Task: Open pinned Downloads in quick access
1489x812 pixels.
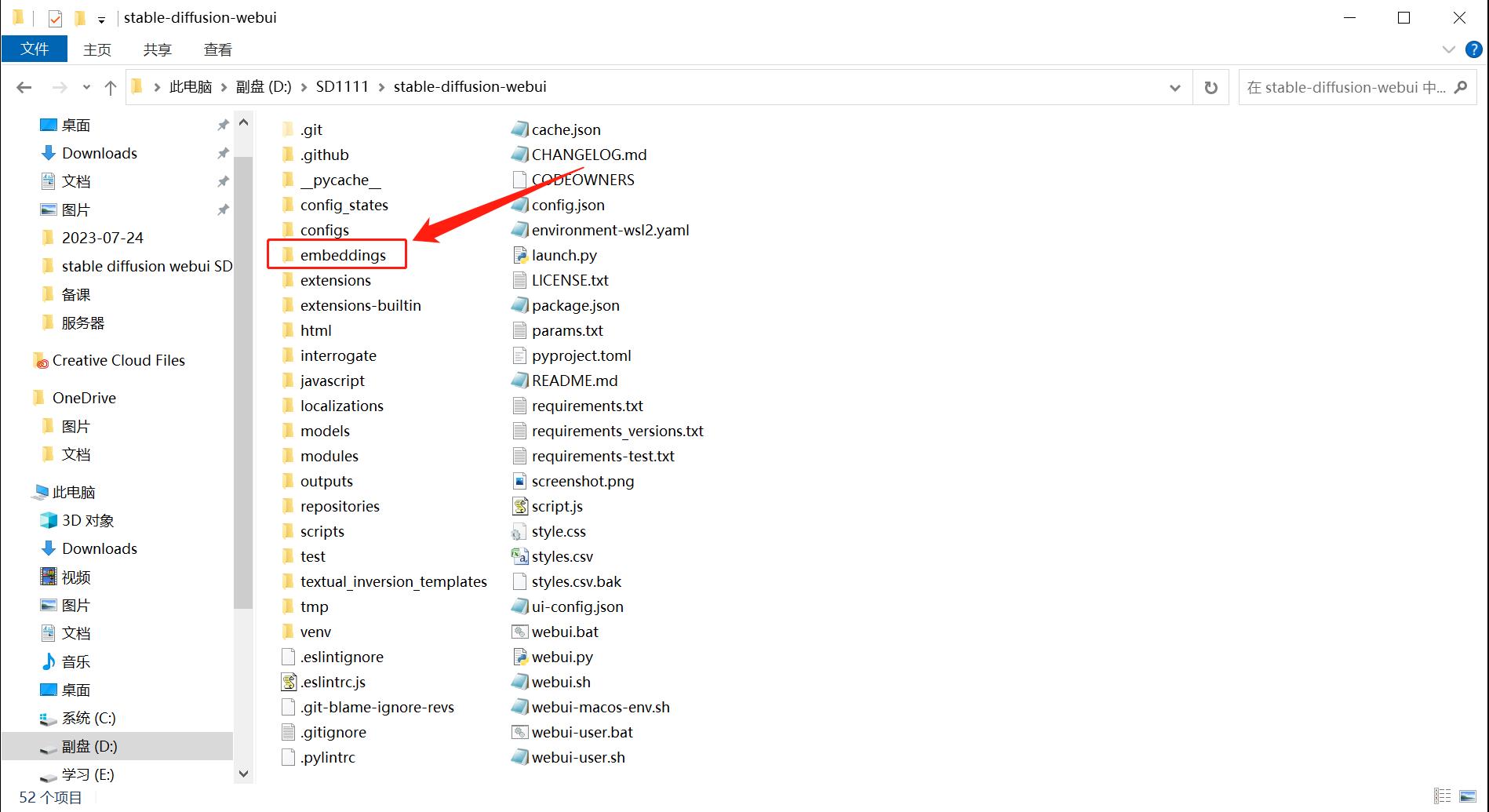Action: pyautogui.click(x=100, y=153)
